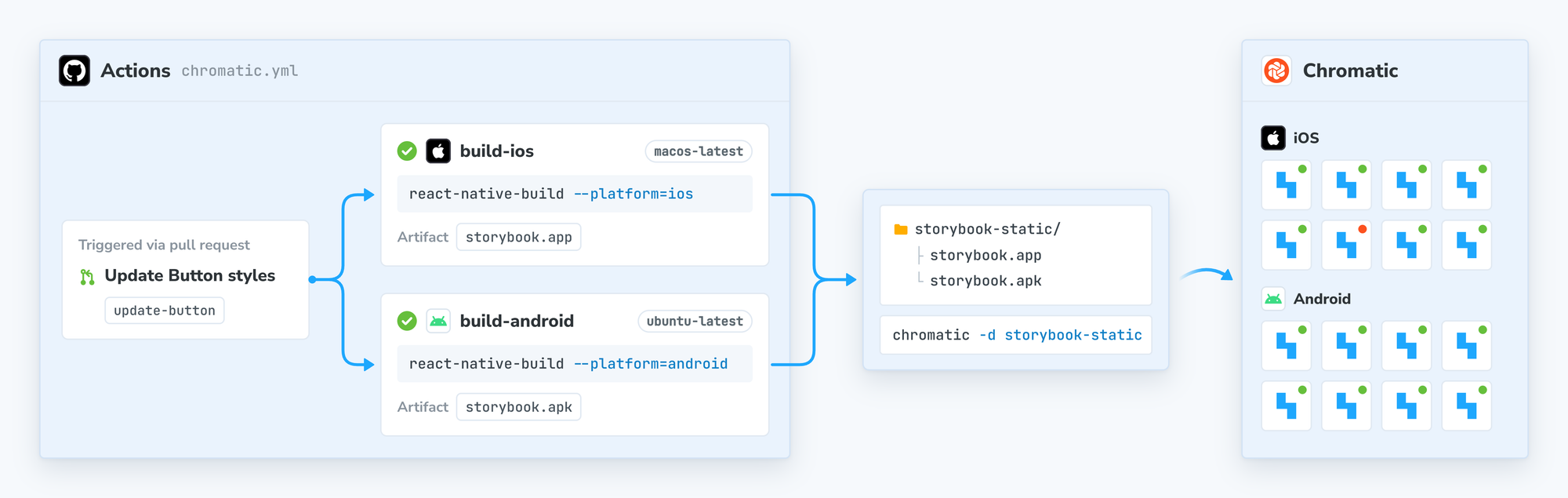Click the build-ios job title
The width and height of the screenshot is (1568, 498).
coord(497,151)
